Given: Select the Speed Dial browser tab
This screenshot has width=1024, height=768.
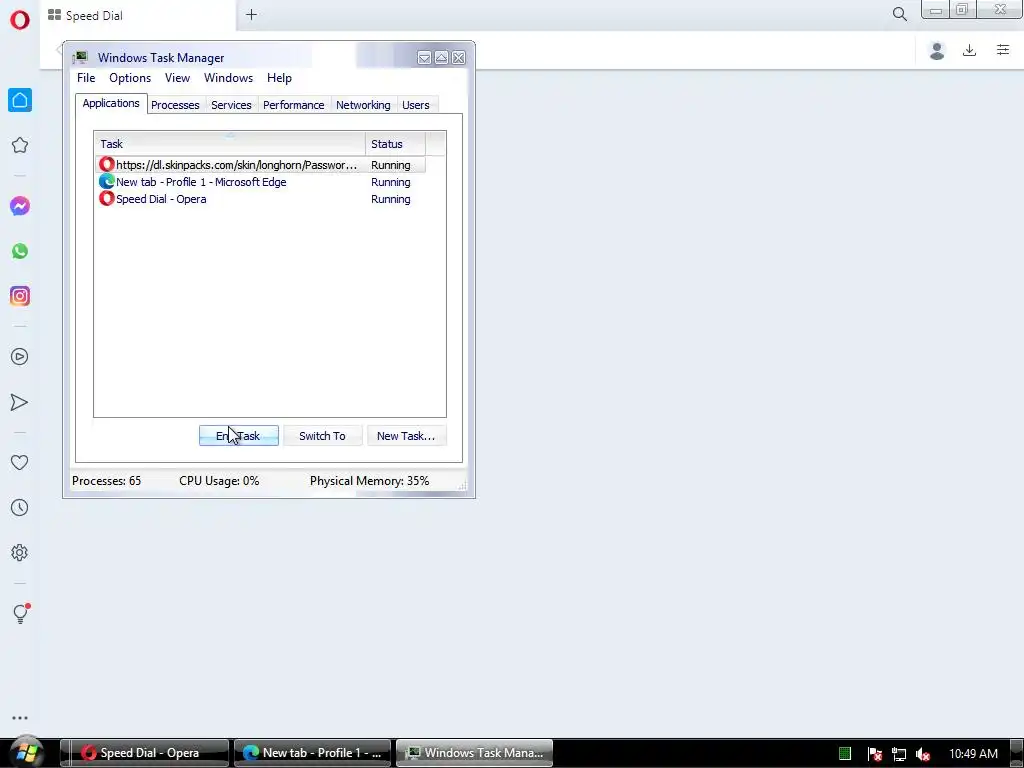Looking at the screenshot, I should coord(138,16).
